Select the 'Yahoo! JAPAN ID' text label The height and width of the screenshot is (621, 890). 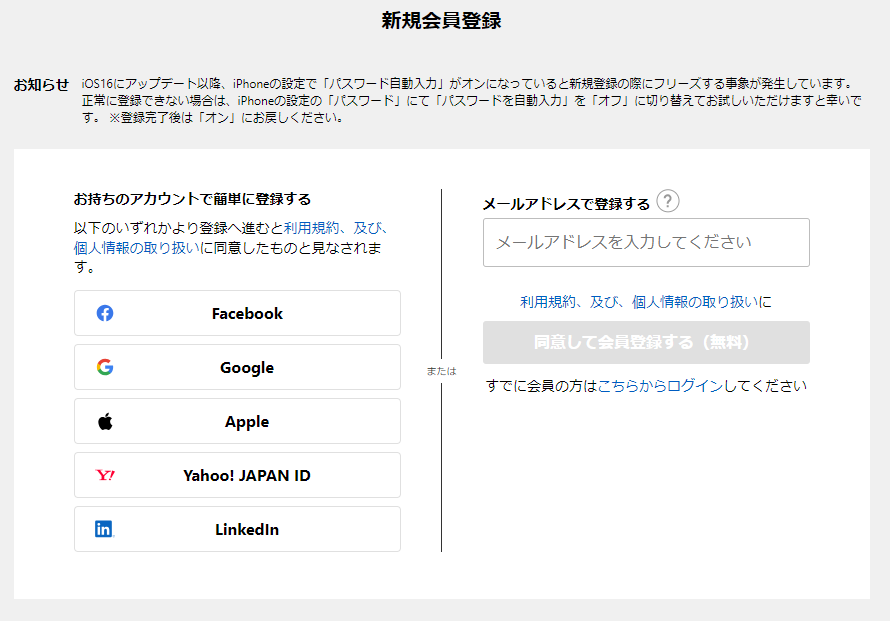247,475
